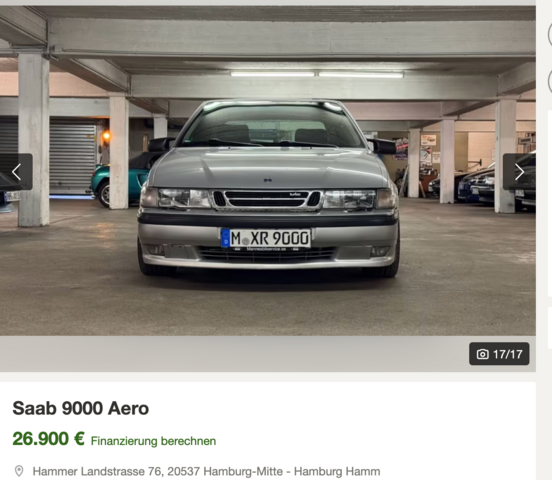Image resolution: width=552 pixels, height=480 pixels.
Task: Open Finanzierung berechnen financing link
Action: (153, 441)
